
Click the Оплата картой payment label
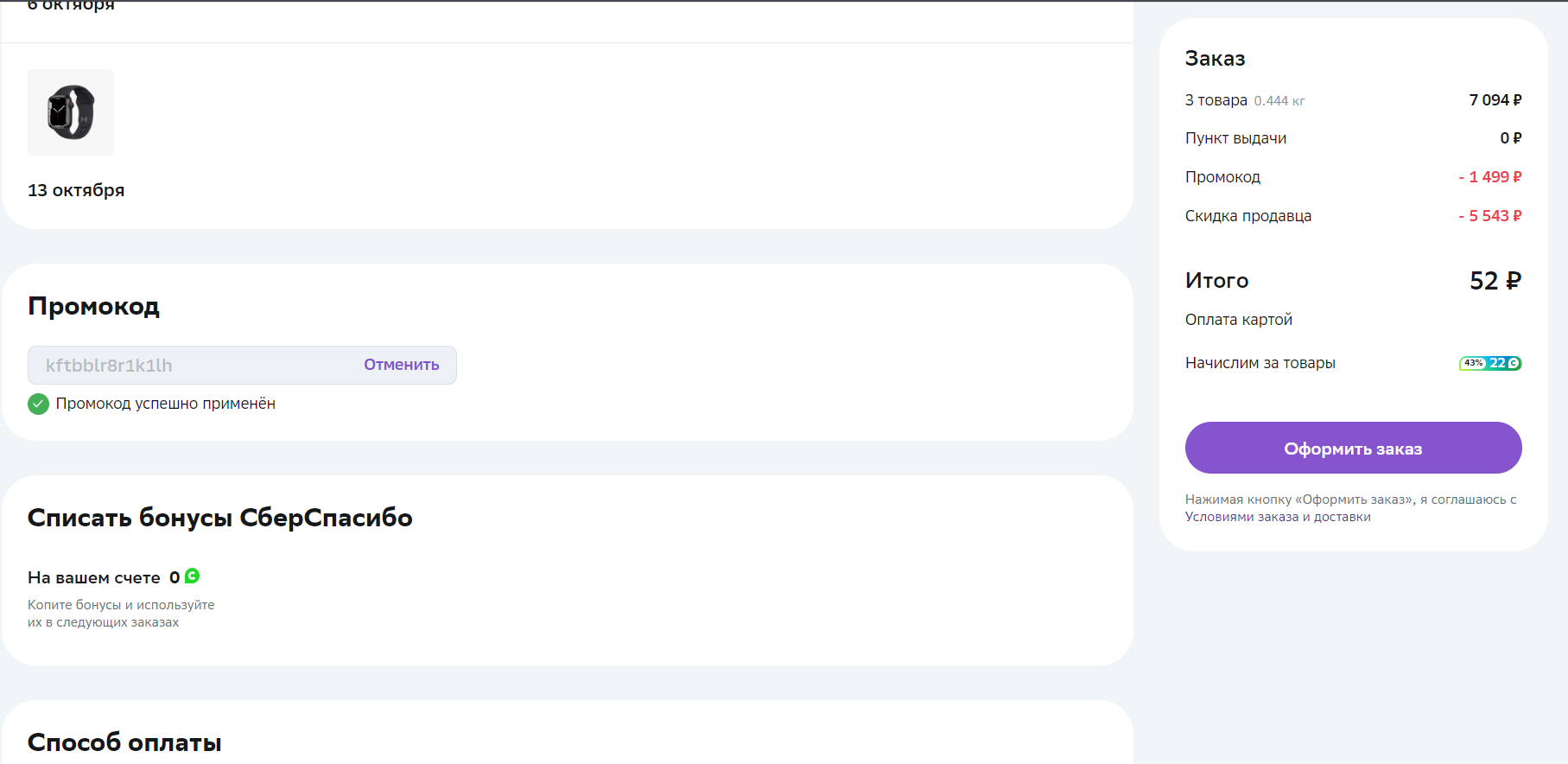1239,320
